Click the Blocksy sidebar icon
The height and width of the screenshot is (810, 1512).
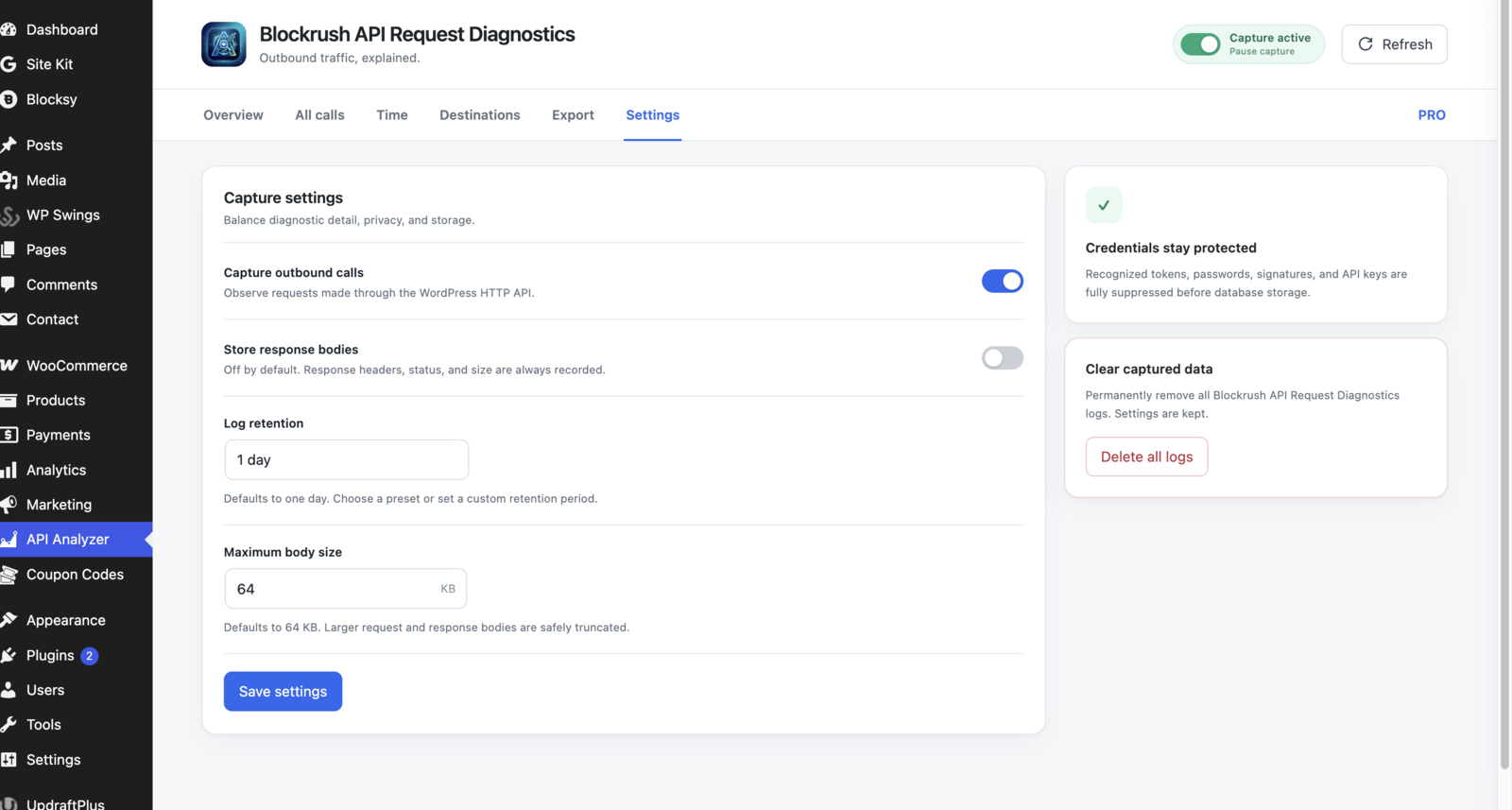(9, 99)
